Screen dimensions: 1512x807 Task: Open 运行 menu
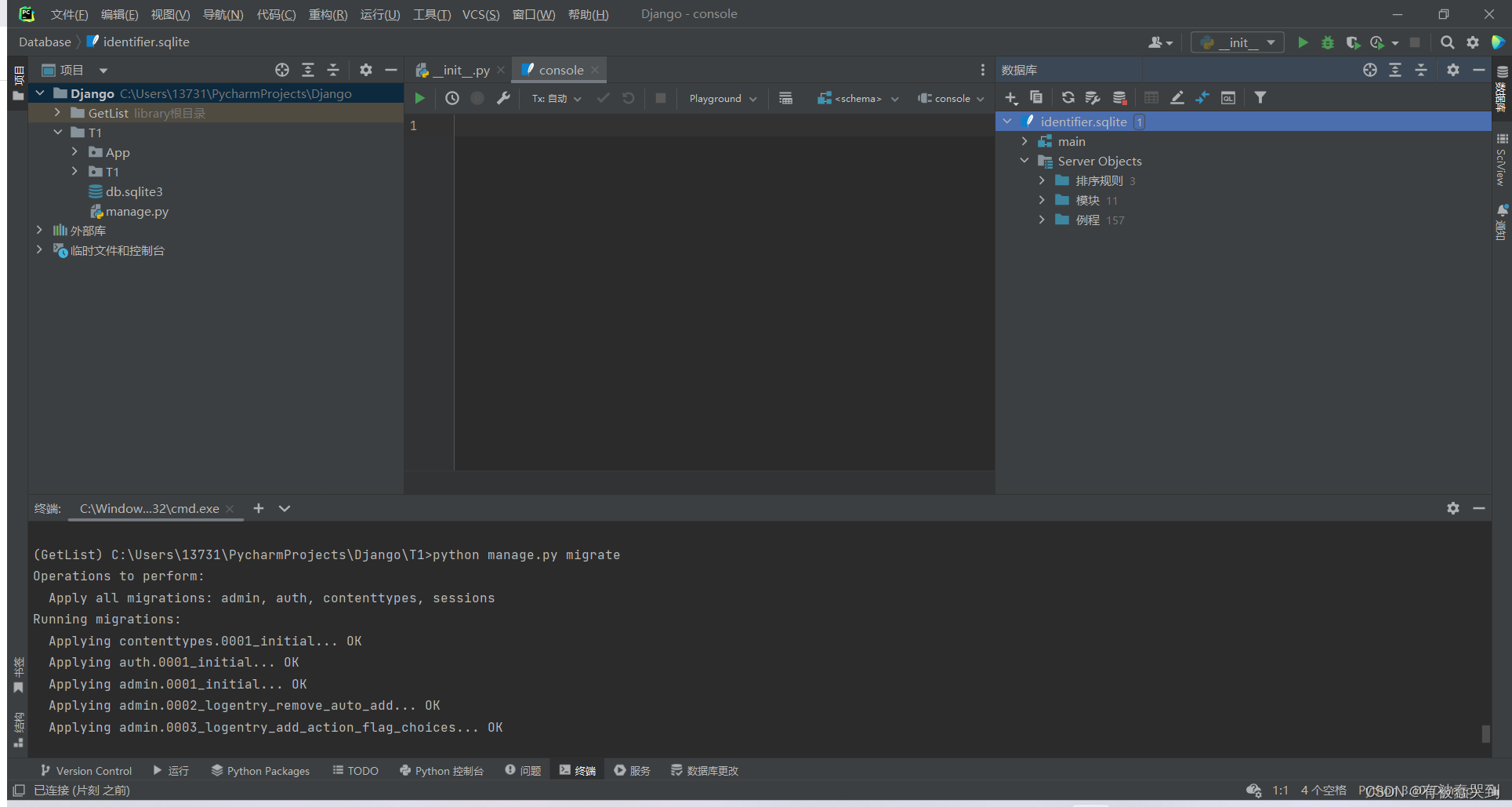pos(380,14)
